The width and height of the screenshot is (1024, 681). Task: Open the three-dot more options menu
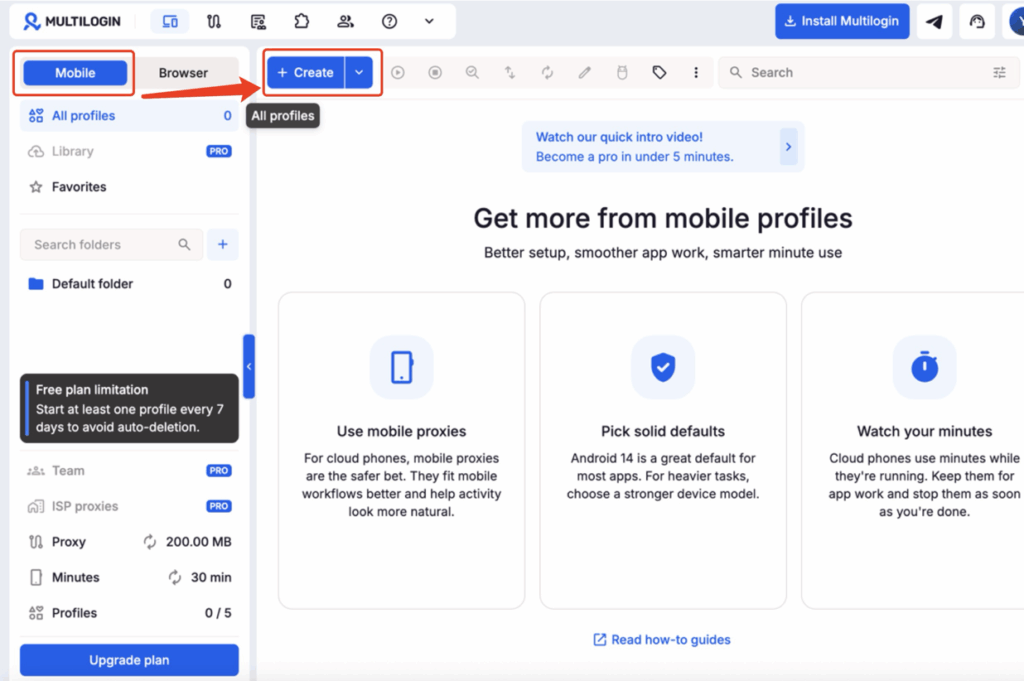point(696,72)
